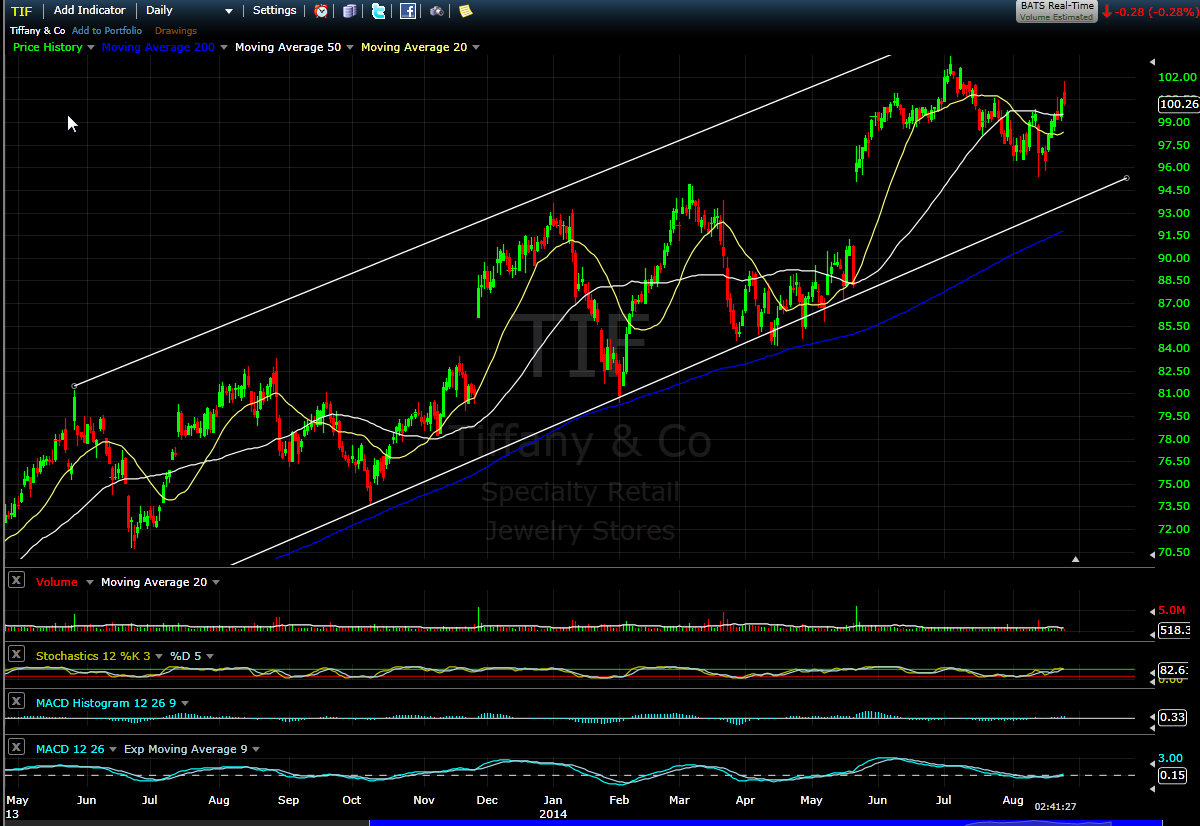1200x826 pixels.
Task: Open the Drawings link
Action: 176,31
